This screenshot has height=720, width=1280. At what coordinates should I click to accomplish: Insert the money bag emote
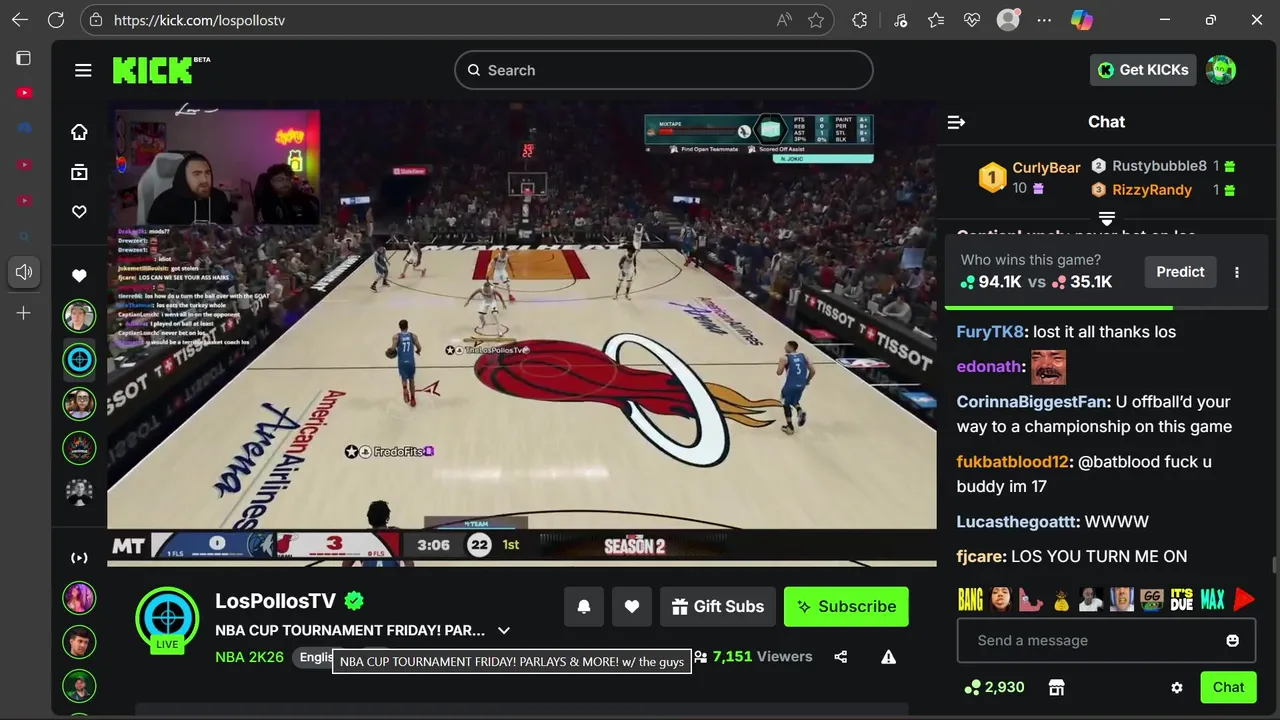[x=1061, y=599]
